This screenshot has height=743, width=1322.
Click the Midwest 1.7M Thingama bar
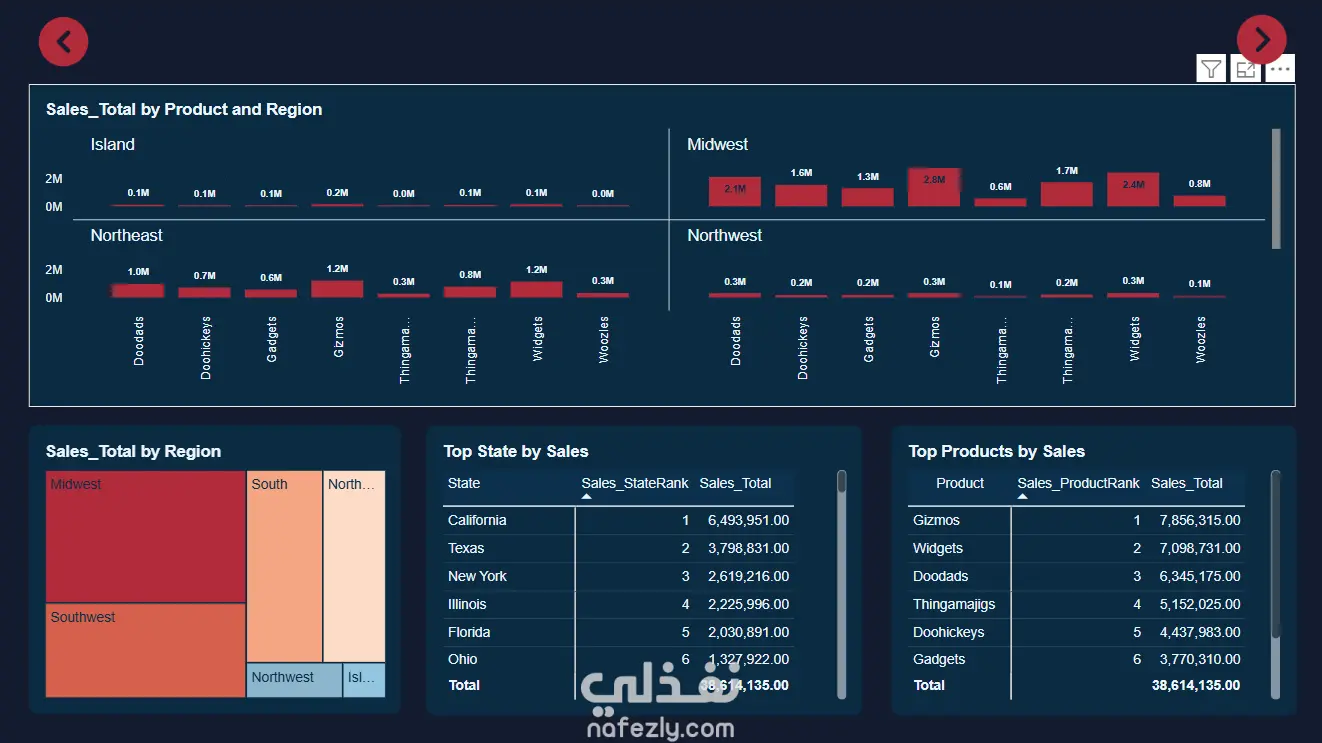[1066, 195]
